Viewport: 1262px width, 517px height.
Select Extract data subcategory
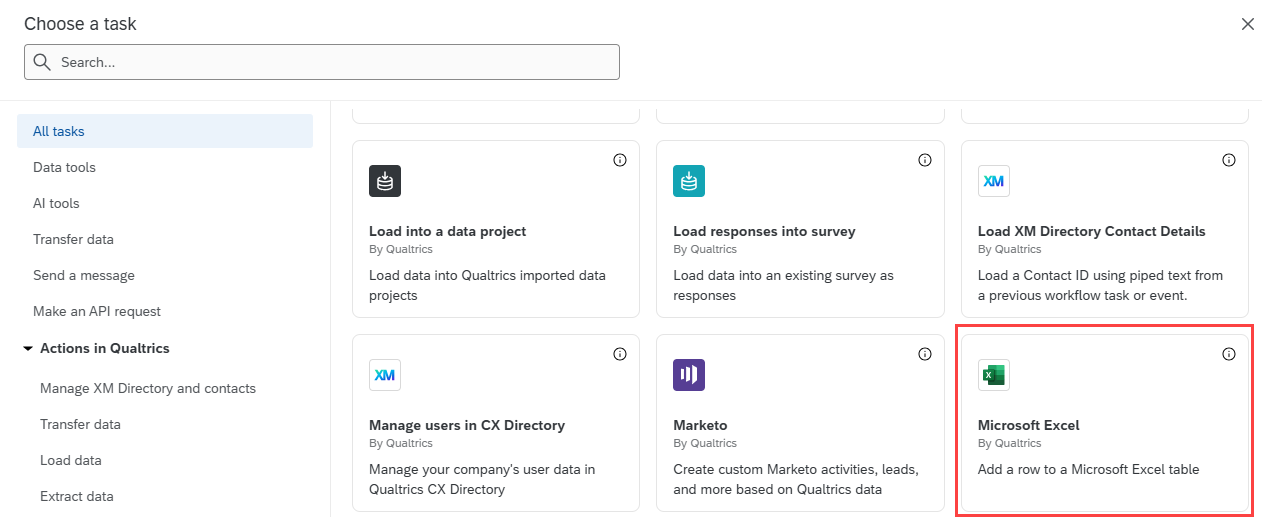coord(77,496)
